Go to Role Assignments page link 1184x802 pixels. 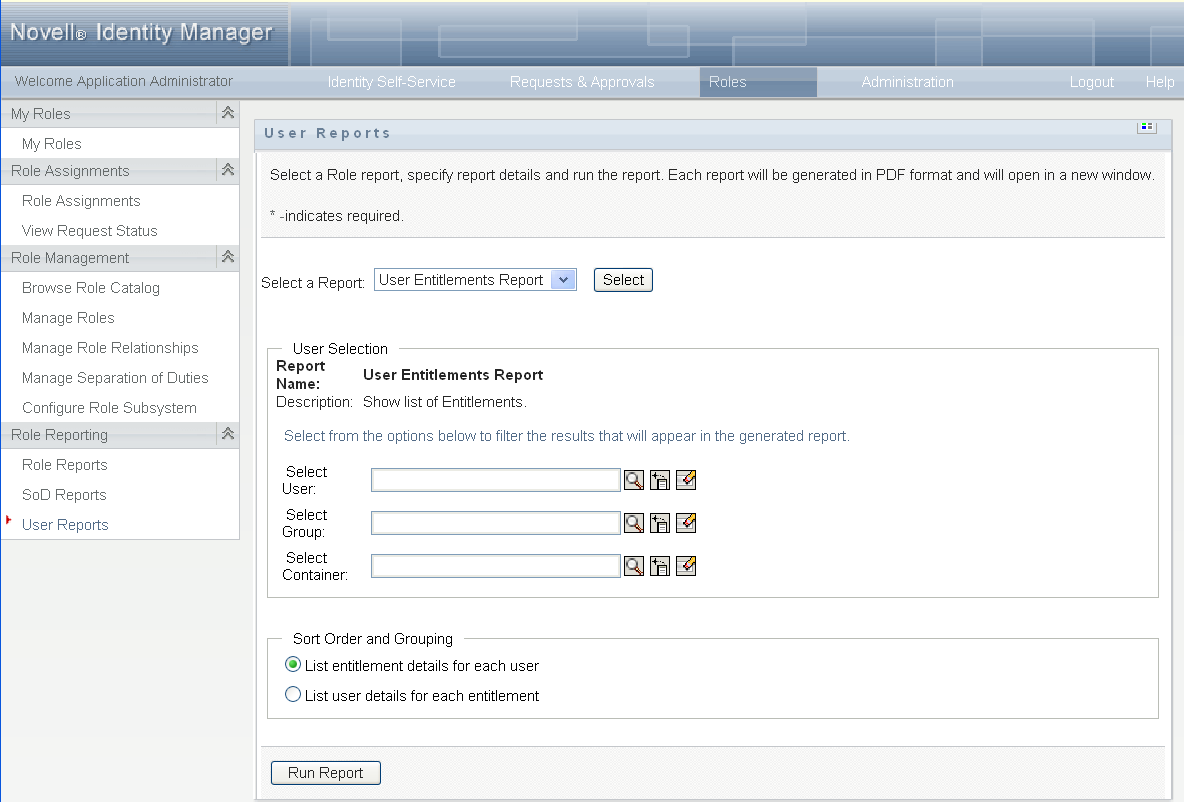pyautogui.click(x=81, y=201)
